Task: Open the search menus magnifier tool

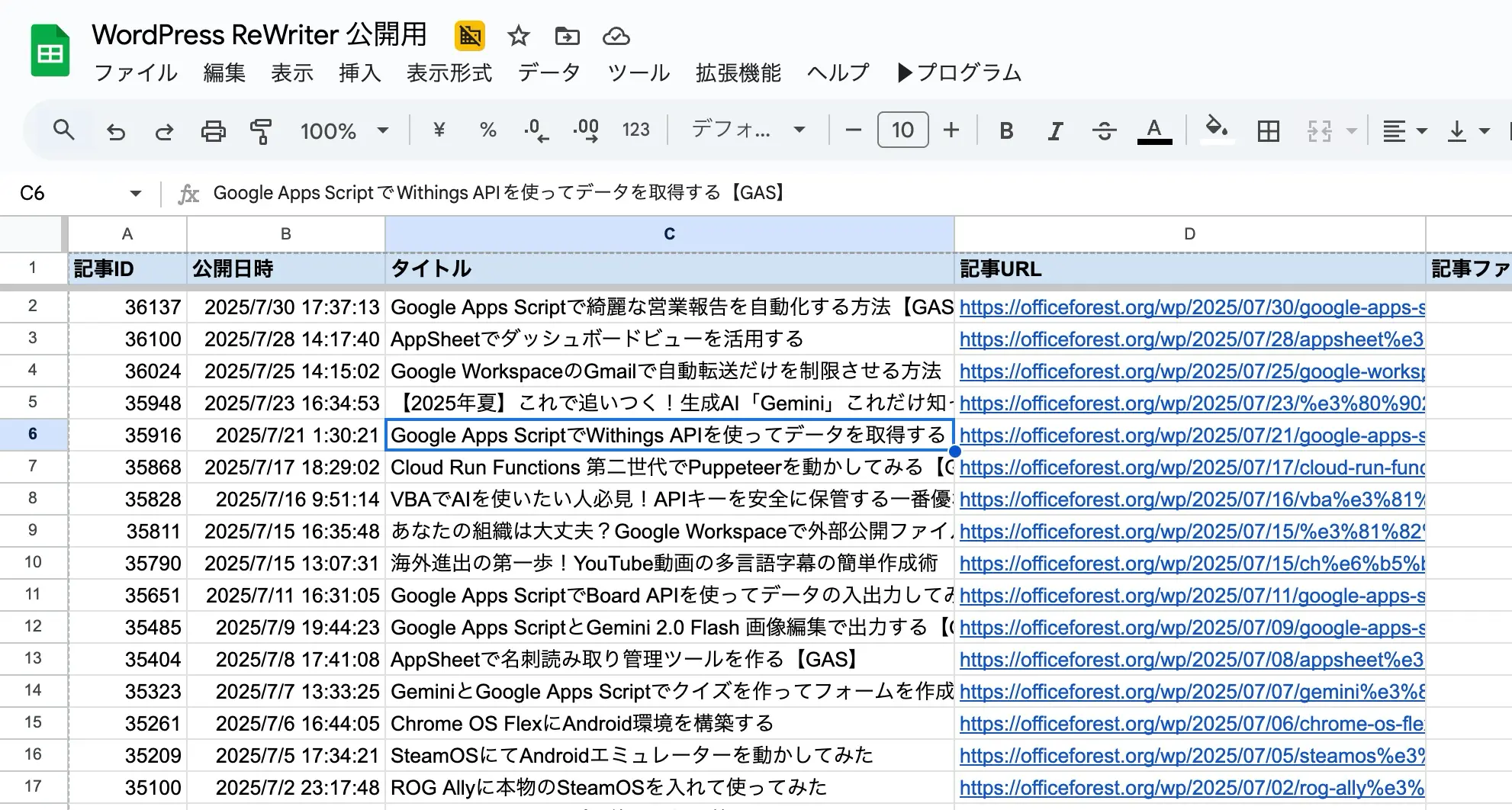Action: [x=64, y=130]
